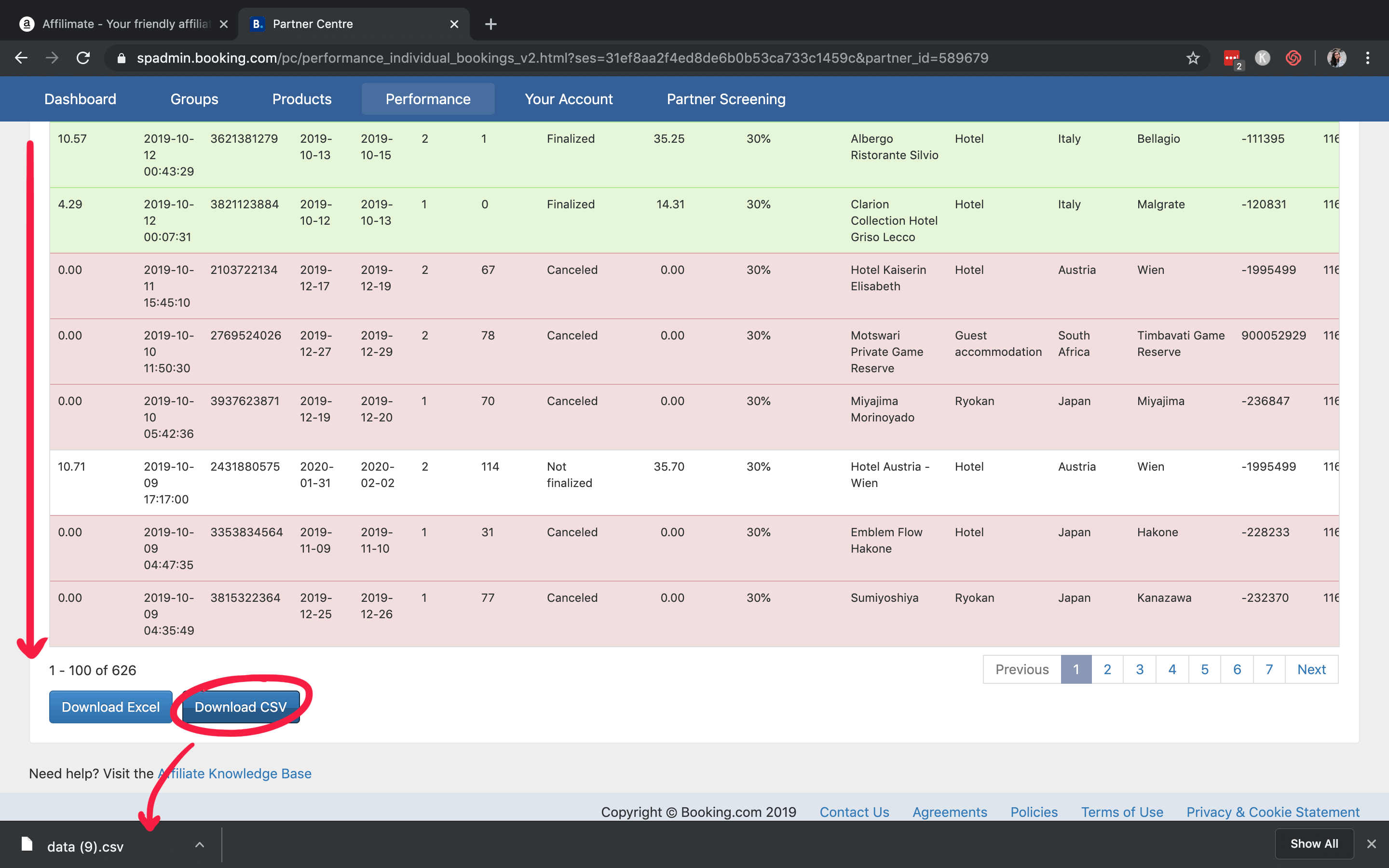Jump to results page 3
1389x868 pixels.
[1139, 669]
